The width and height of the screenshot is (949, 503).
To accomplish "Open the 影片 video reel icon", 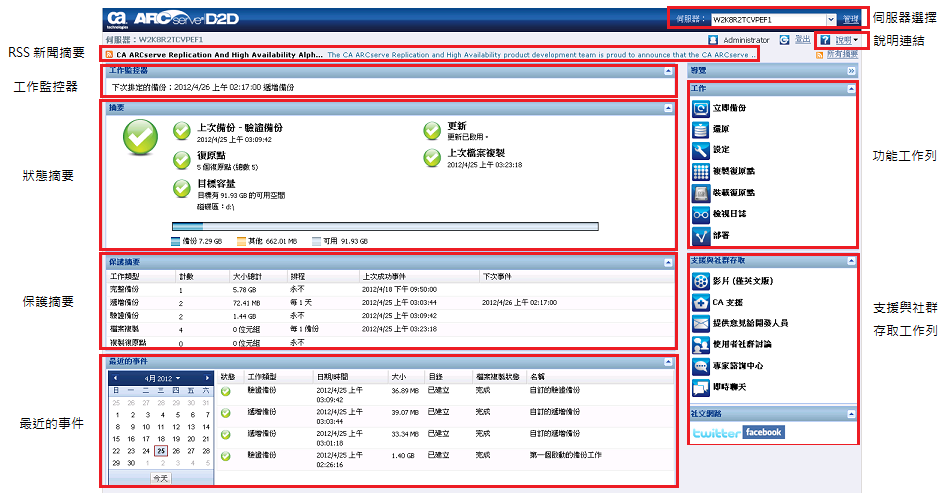I will (x=700, y=281).
